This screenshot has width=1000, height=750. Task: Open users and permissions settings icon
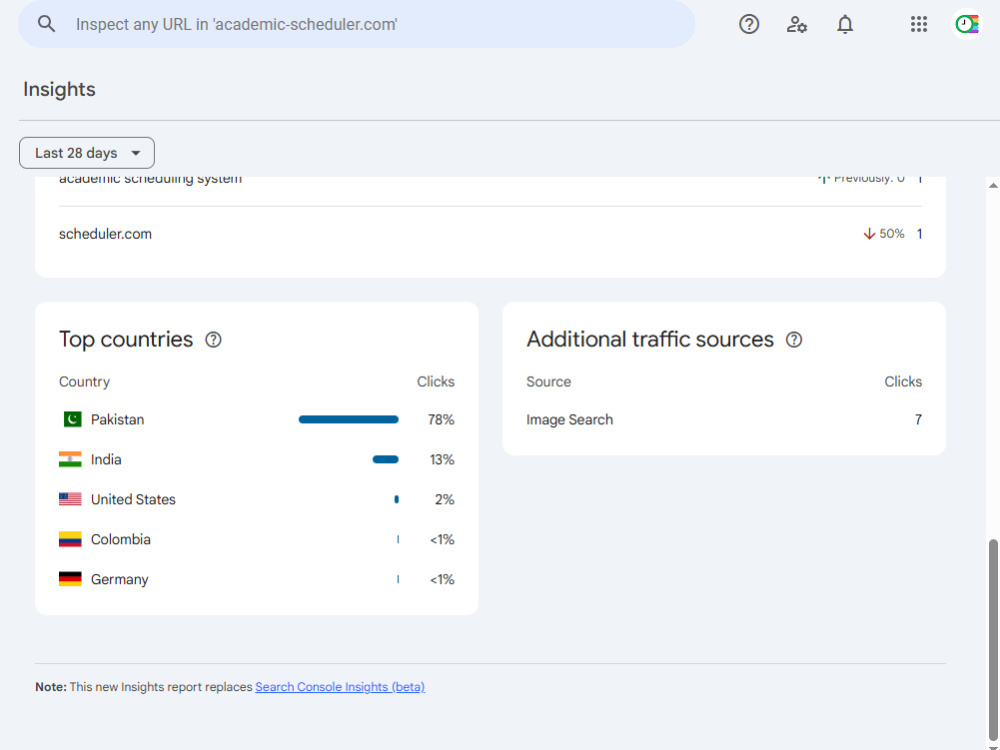coord(797,24)
